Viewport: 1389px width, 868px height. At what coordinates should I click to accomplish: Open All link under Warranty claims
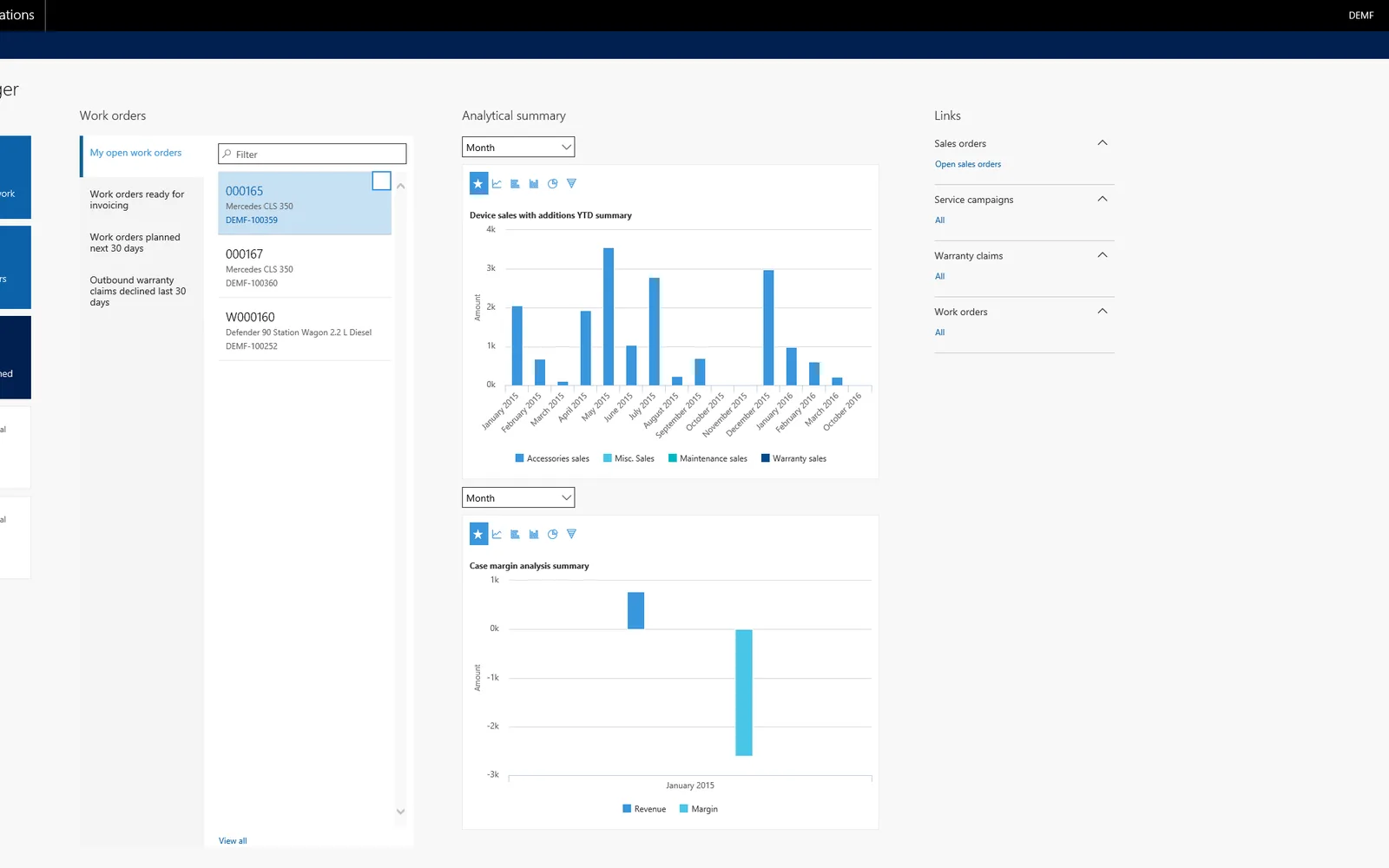[x=939, y=276]
